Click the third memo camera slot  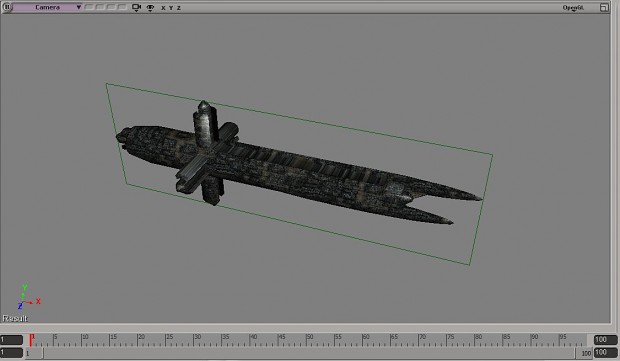click(111, 7)
